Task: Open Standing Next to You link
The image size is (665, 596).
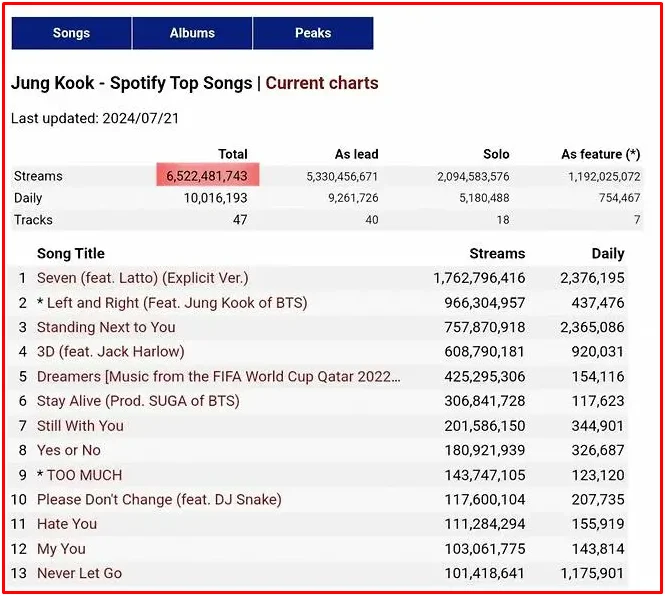Action: [x=106, y=327]
